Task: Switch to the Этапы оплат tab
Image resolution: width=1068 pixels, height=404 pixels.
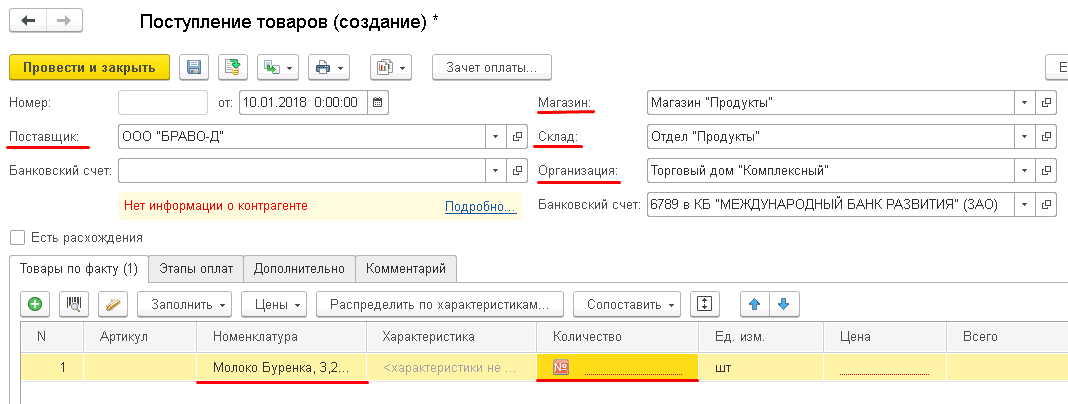Action: click(x=195, y=269)
